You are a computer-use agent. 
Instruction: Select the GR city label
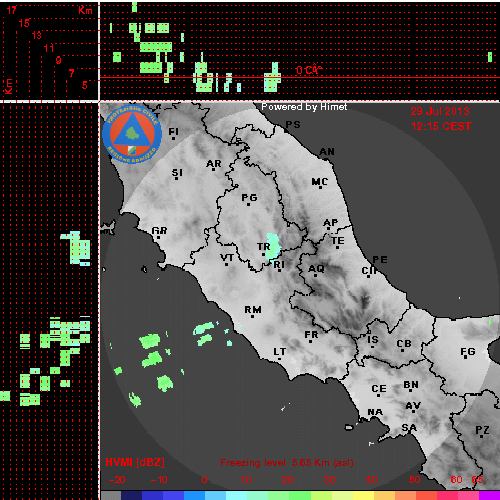pyautogui.click(x=159, y=231)
